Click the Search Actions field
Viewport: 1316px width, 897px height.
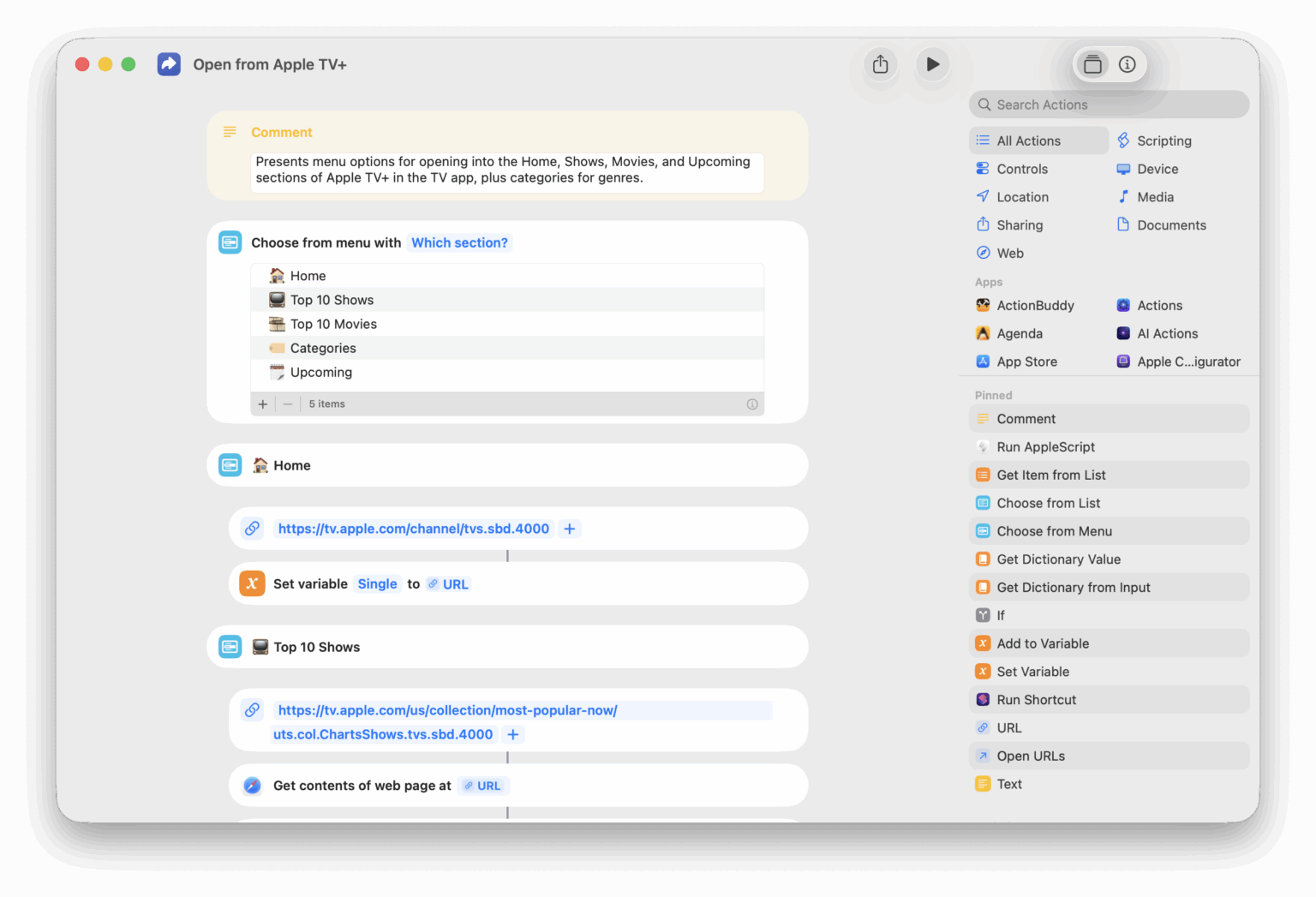(x=1109, y=105)
